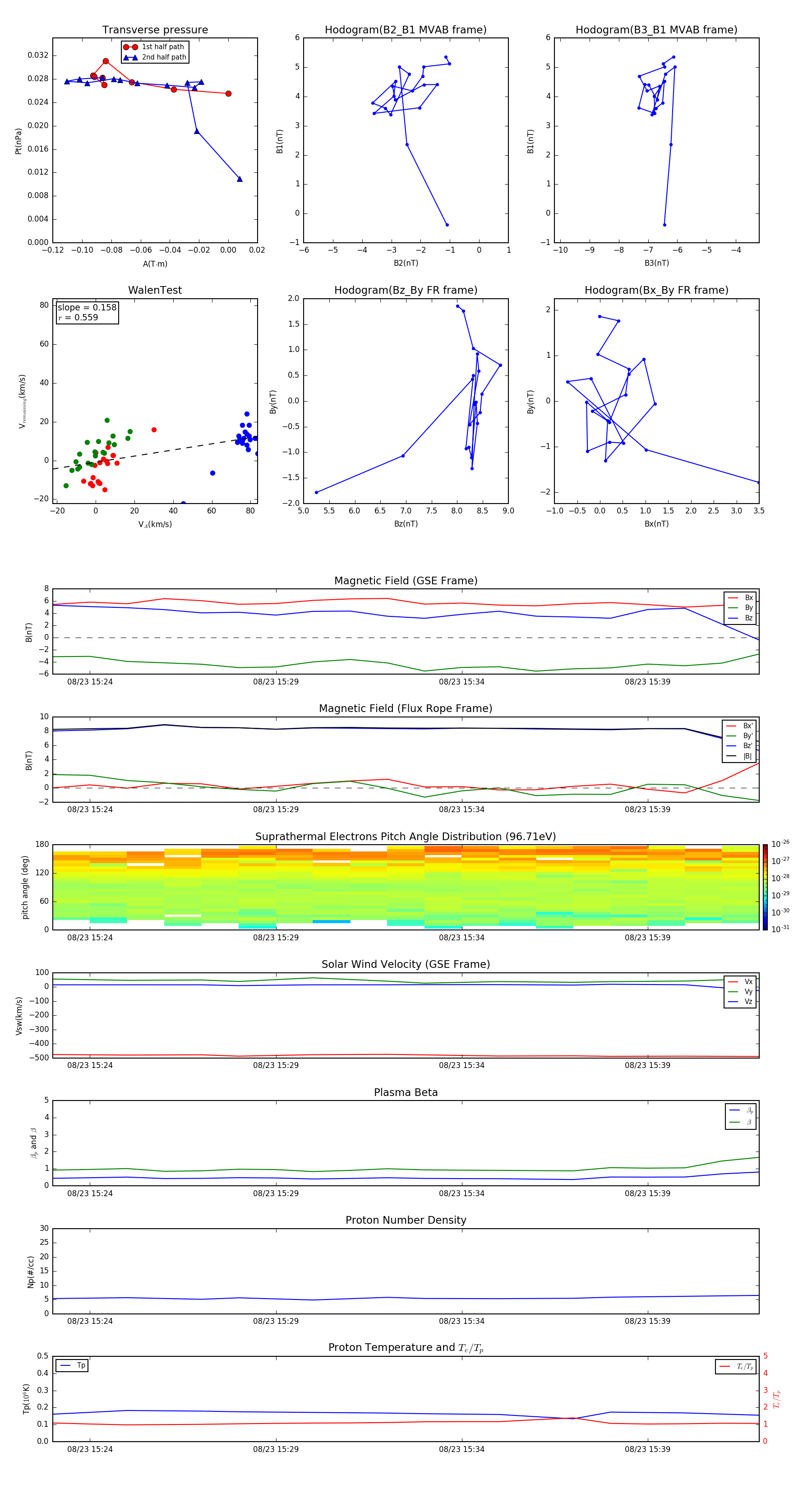
Task: Click the 'Bz' legend entry in GSE plot
Action: 740,618
